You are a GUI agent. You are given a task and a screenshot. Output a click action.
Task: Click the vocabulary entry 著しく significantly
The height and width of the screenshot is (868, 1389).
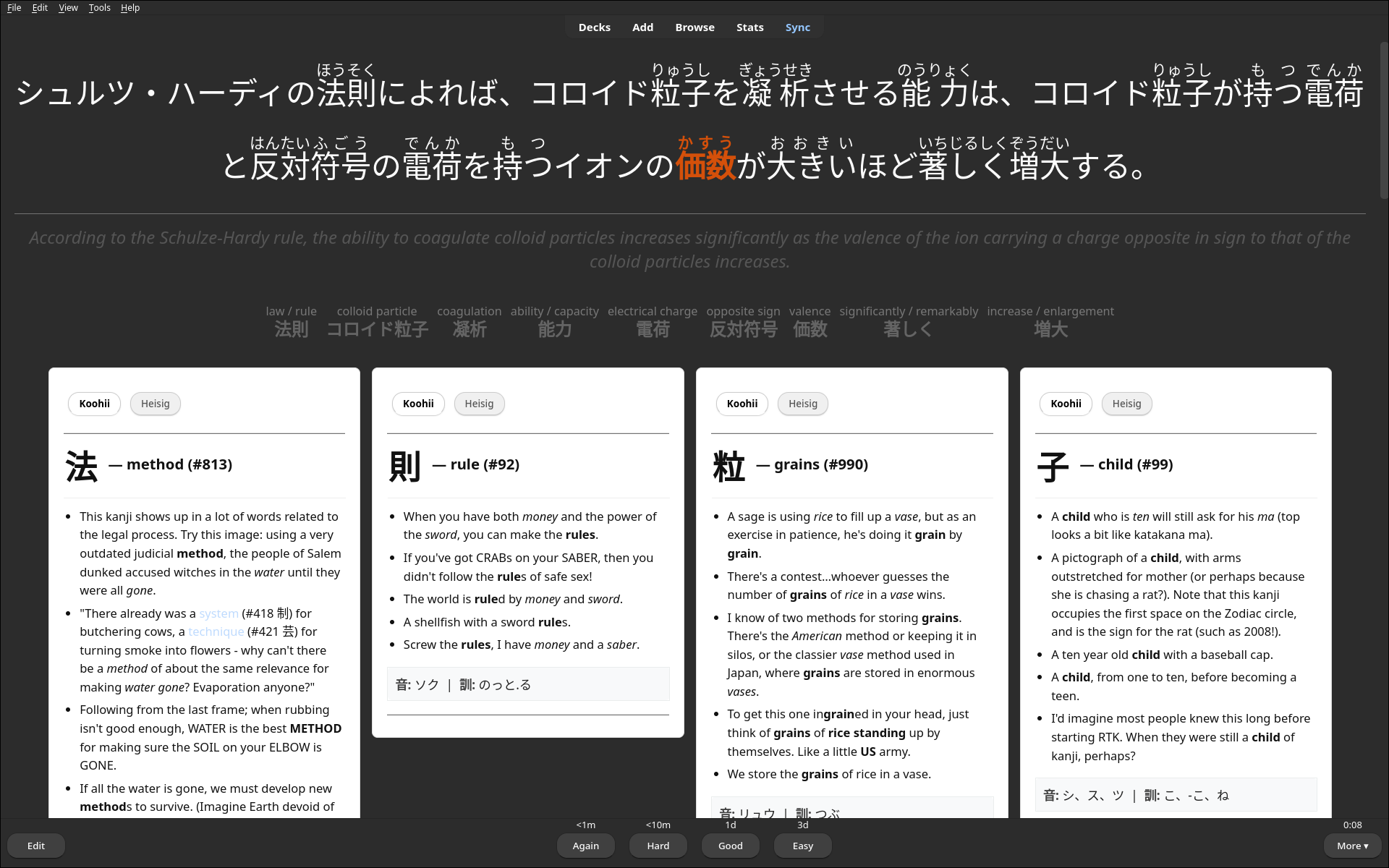coord(909,322)
